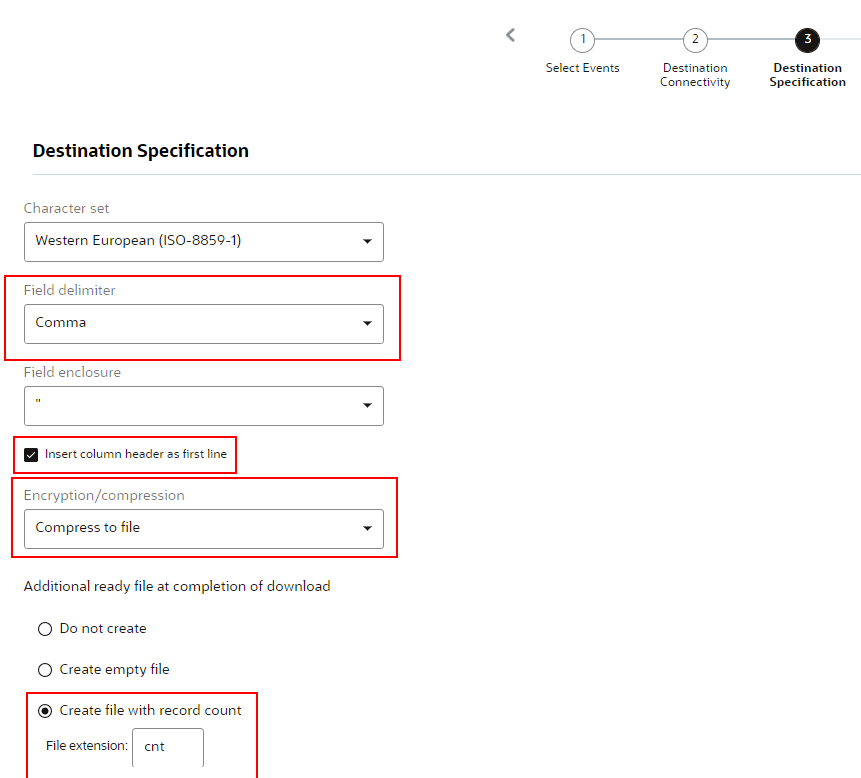Click the Destination Connectivity step label
This screenshot has height=778, width=861.
tap(695, 75)
